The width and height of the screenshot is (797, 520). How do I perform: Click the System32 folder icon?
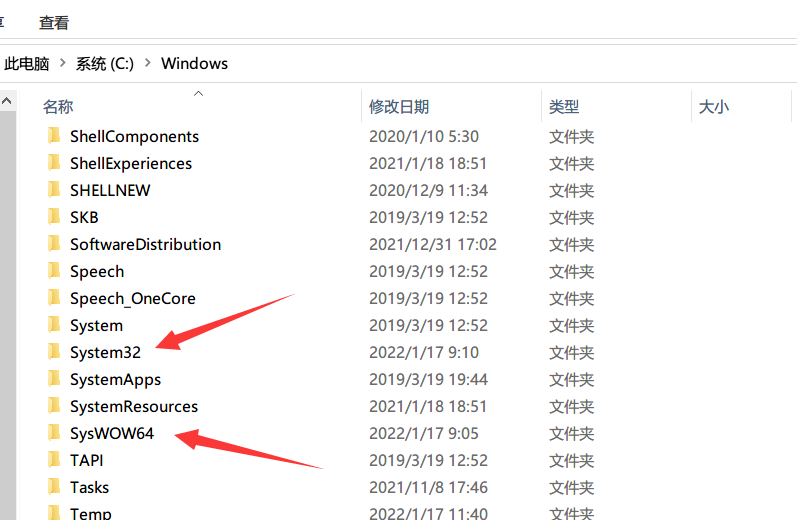pyautogui.click(x=54, y=351)
